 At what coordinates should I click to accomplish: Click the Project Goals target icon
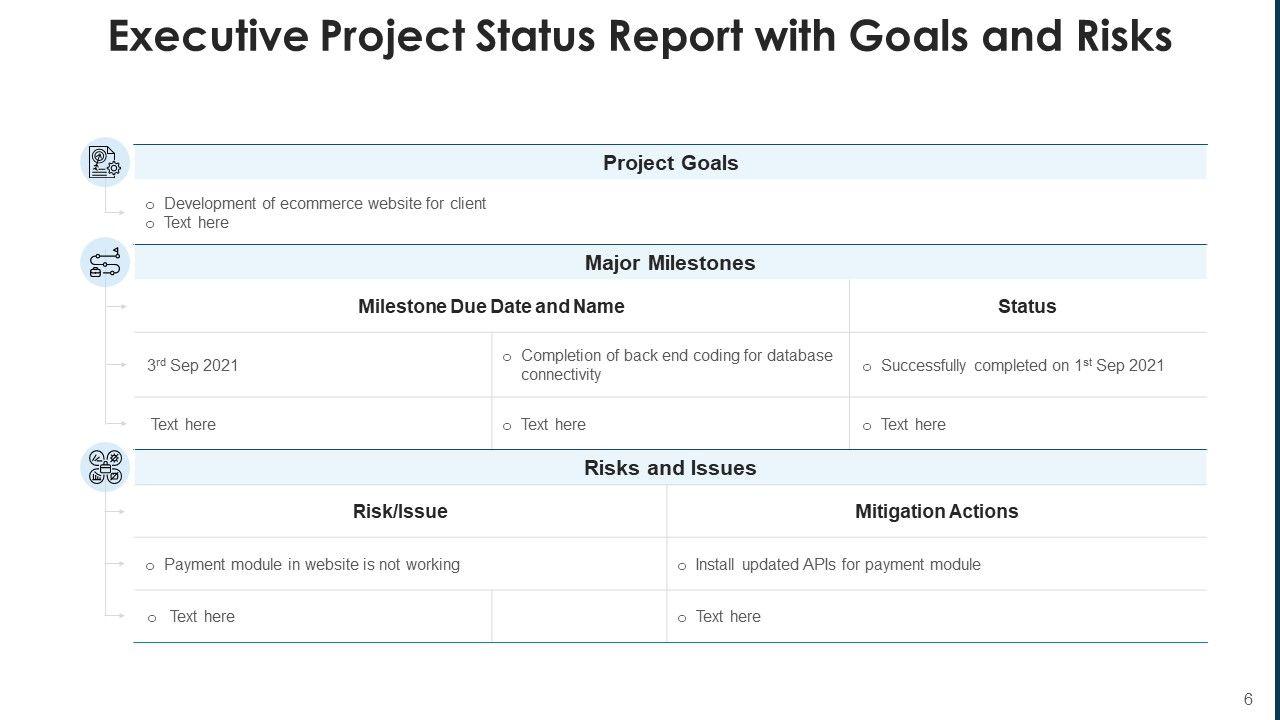105,162
